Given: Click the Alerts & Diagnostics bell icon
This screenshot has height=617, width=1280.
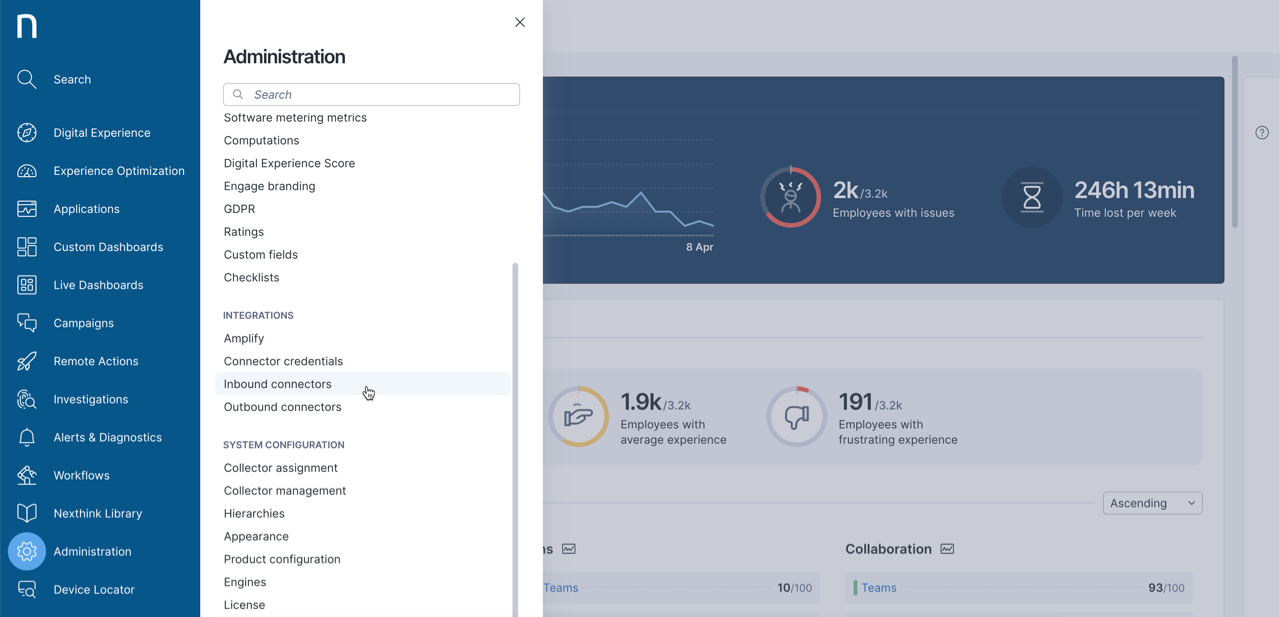Looking at the screenshot, I should [x=27, y=437].
